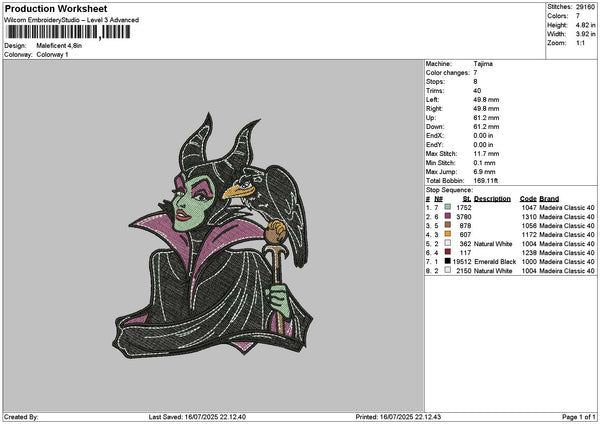
Task: Click the 'Created By:' footer label
Action: pyautogui.click(x=21, y=417)
